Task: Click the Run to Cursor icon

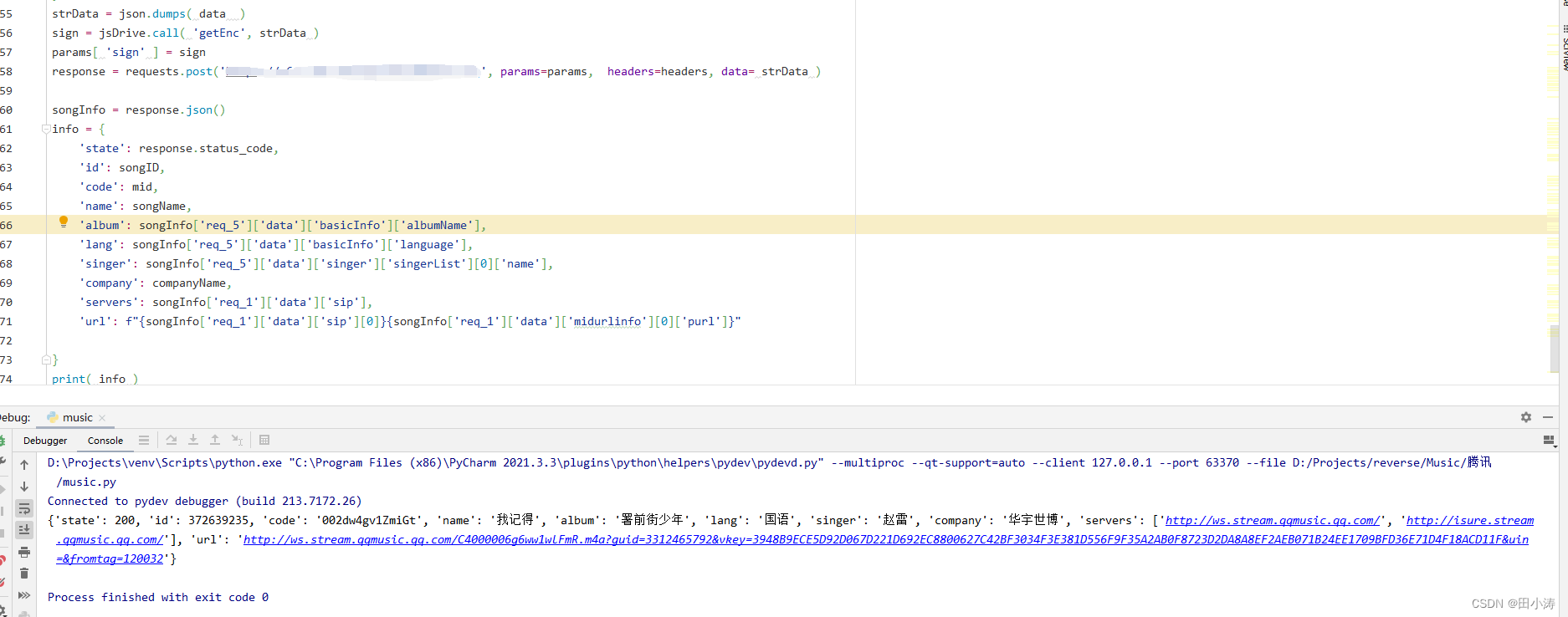Action: [x=238, y=440]
